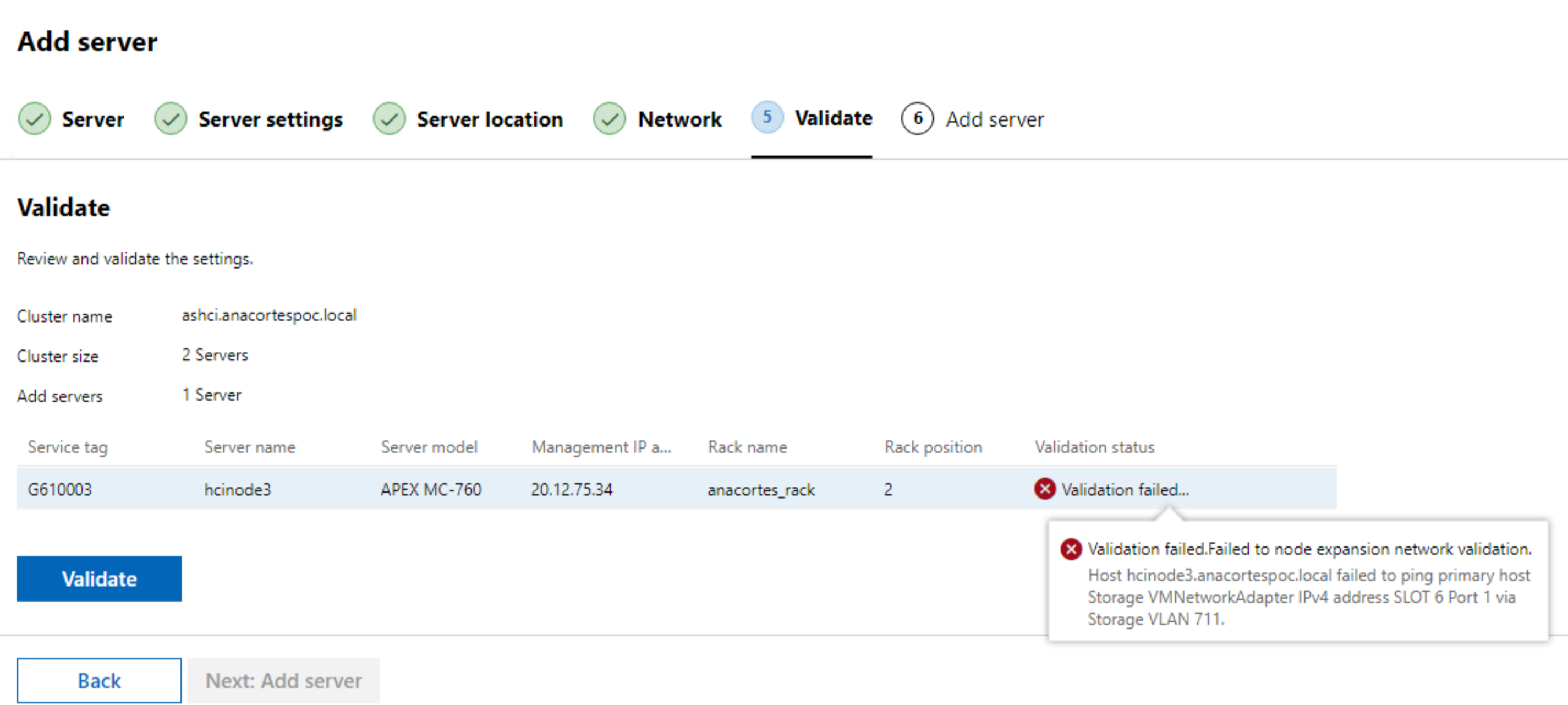
Task: Select the Add server step label
Action: (994, 119)
